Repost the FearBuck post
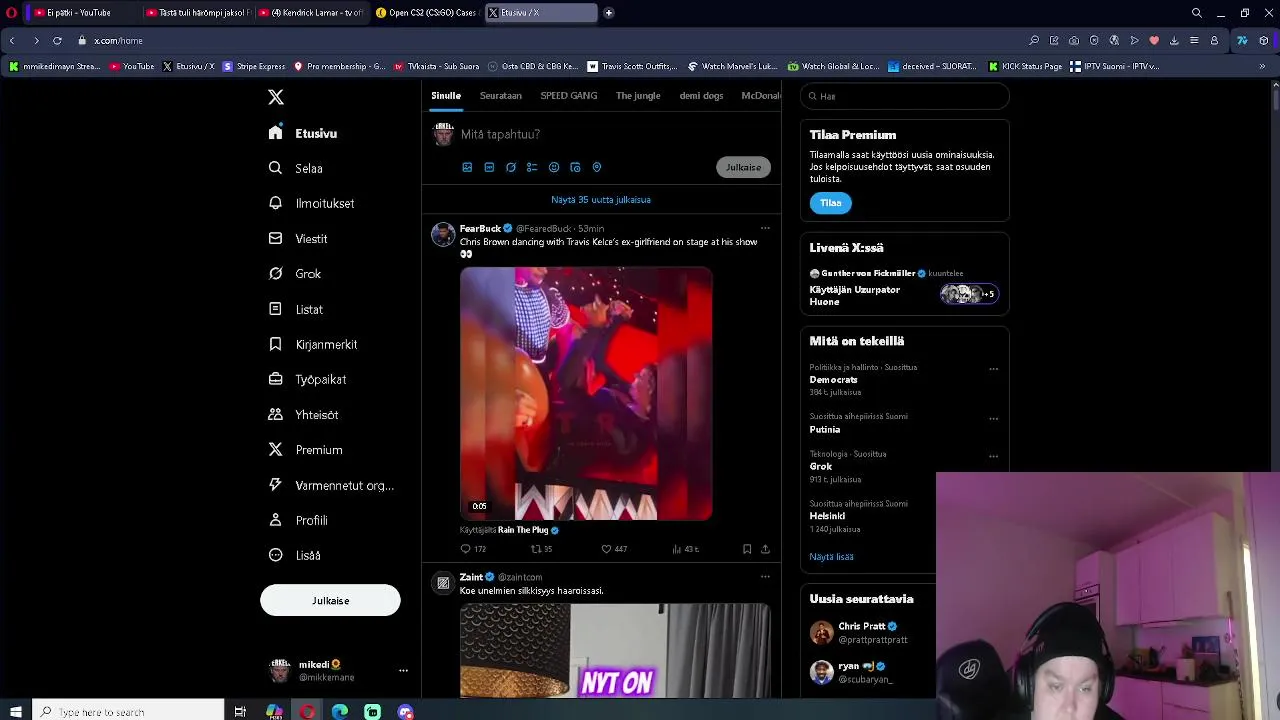The image size is (1280, 720). pos(535,549)
